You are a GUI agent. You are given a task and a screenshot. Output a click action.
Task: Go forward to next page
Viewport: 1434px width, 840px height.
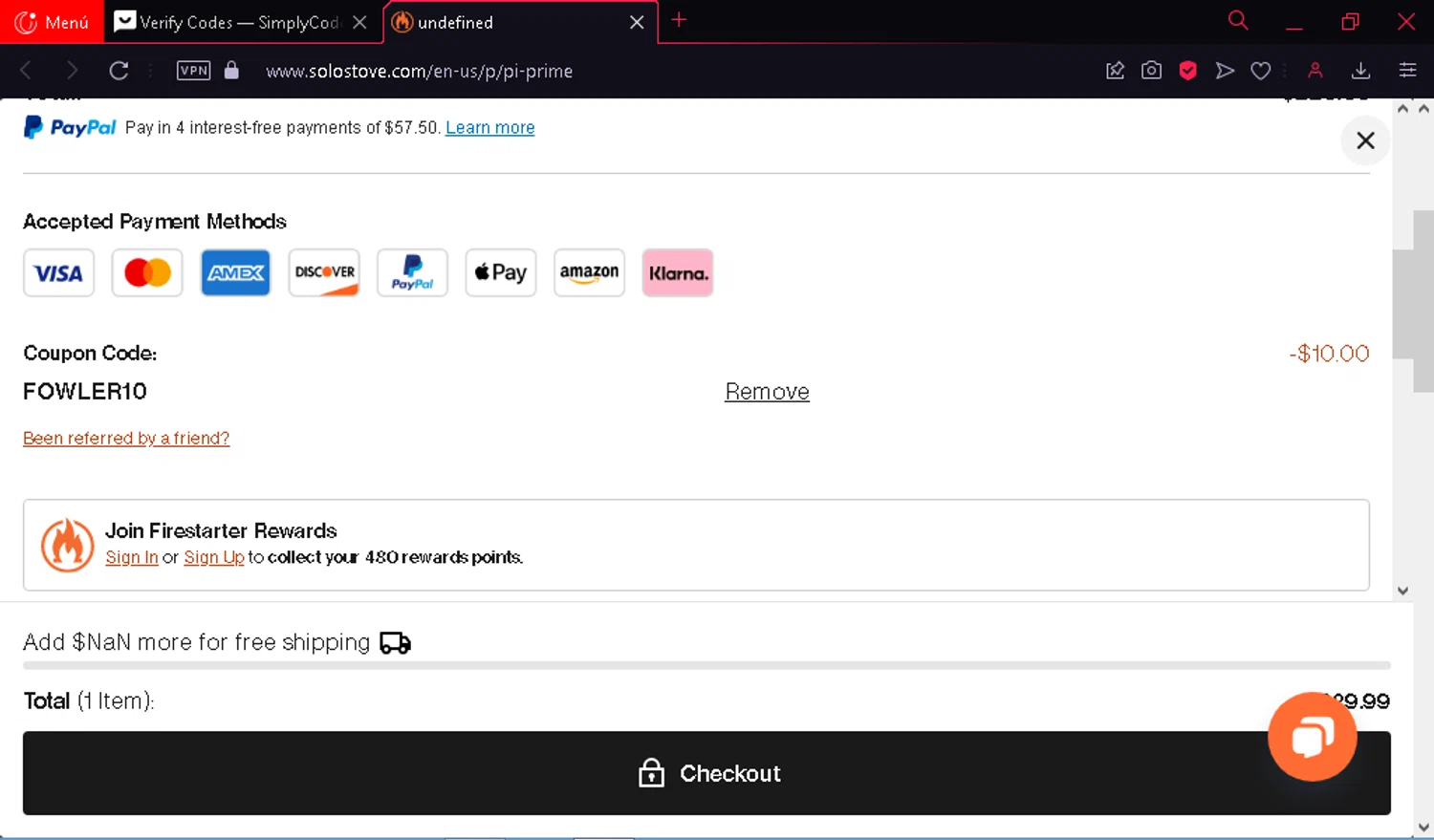pyautogui.click(x=72, y=71)
